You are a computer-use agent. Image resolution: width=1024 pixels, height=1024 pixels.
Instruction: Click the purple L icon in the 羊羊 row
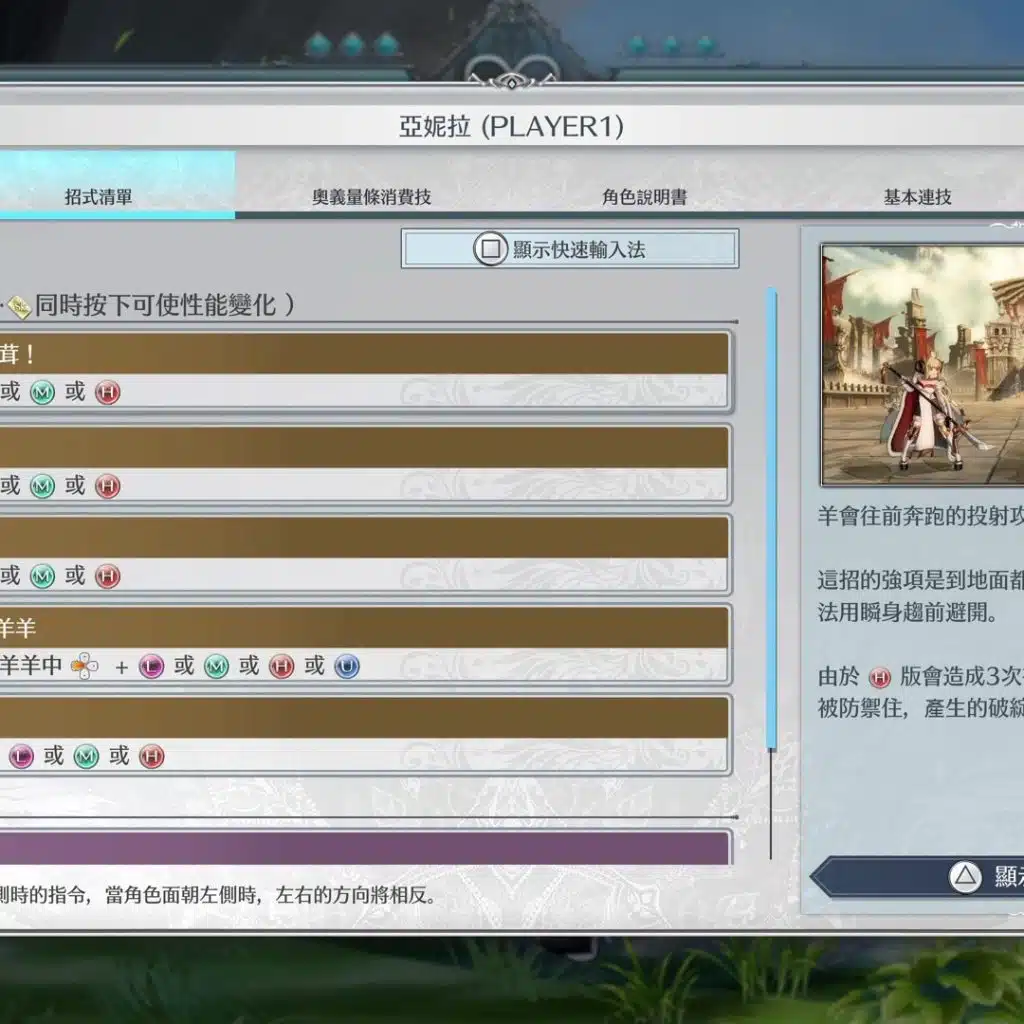point(151,667)
